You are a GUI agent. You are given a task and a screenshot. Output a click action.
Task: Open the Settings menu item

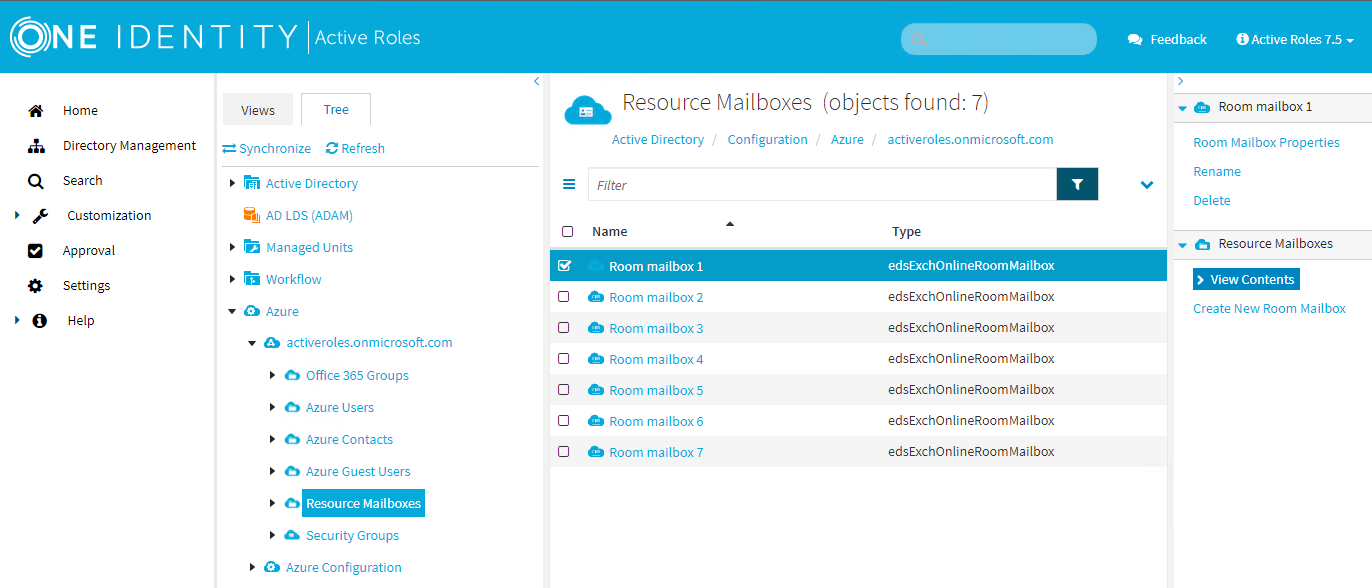[86, 285]
